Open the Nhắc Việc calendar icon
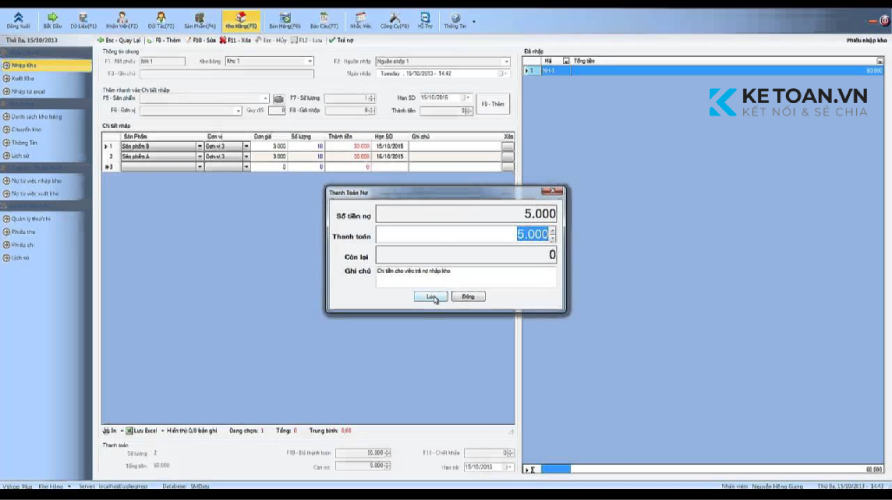Image resolution: width=892 pixels, height=500 pixels. (360, 20)
